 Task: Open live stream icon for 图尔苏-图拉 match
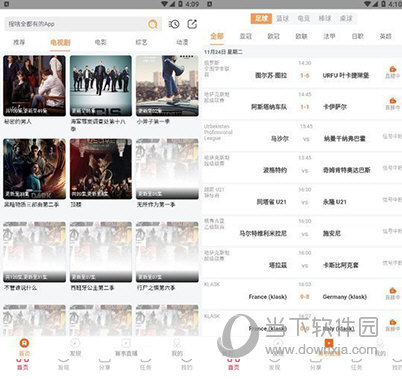point(393,69)
